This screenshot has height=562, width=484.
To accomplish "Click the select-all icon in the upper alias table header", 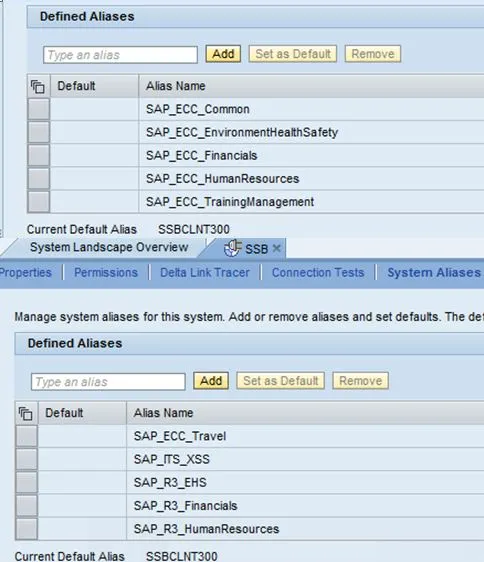I will point(38,86).
